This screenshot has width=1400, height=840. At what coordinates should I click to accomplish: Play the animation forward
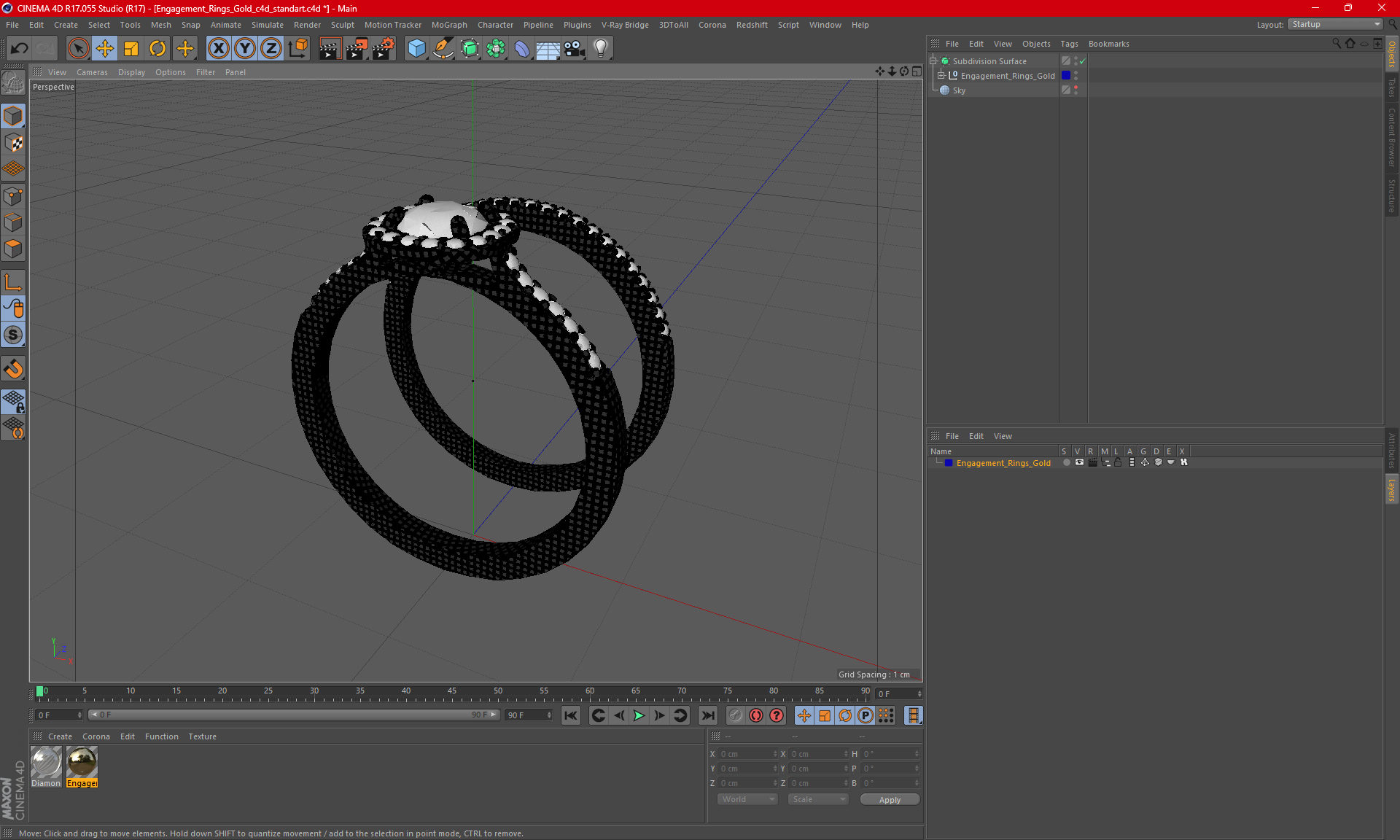pyautogui.click(x=639, y=716)
